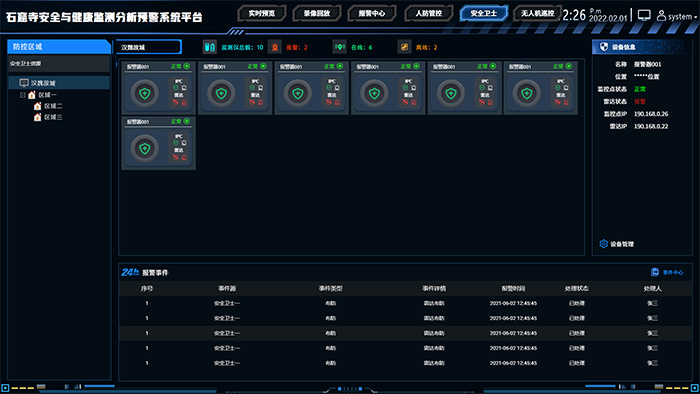
Task: Click device name 报警器001 in 设备信息 panel
Action: point(648,64)
